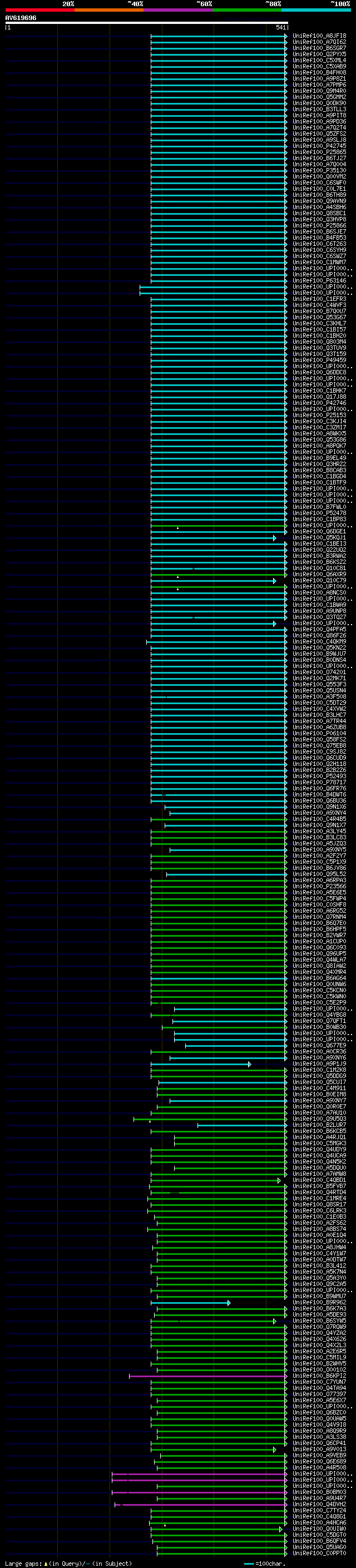Select the UniRef100_Q9AVN9 label
Image resolution: width=356 pixels, height=1568 pixels.
click(x=319, y=201)
